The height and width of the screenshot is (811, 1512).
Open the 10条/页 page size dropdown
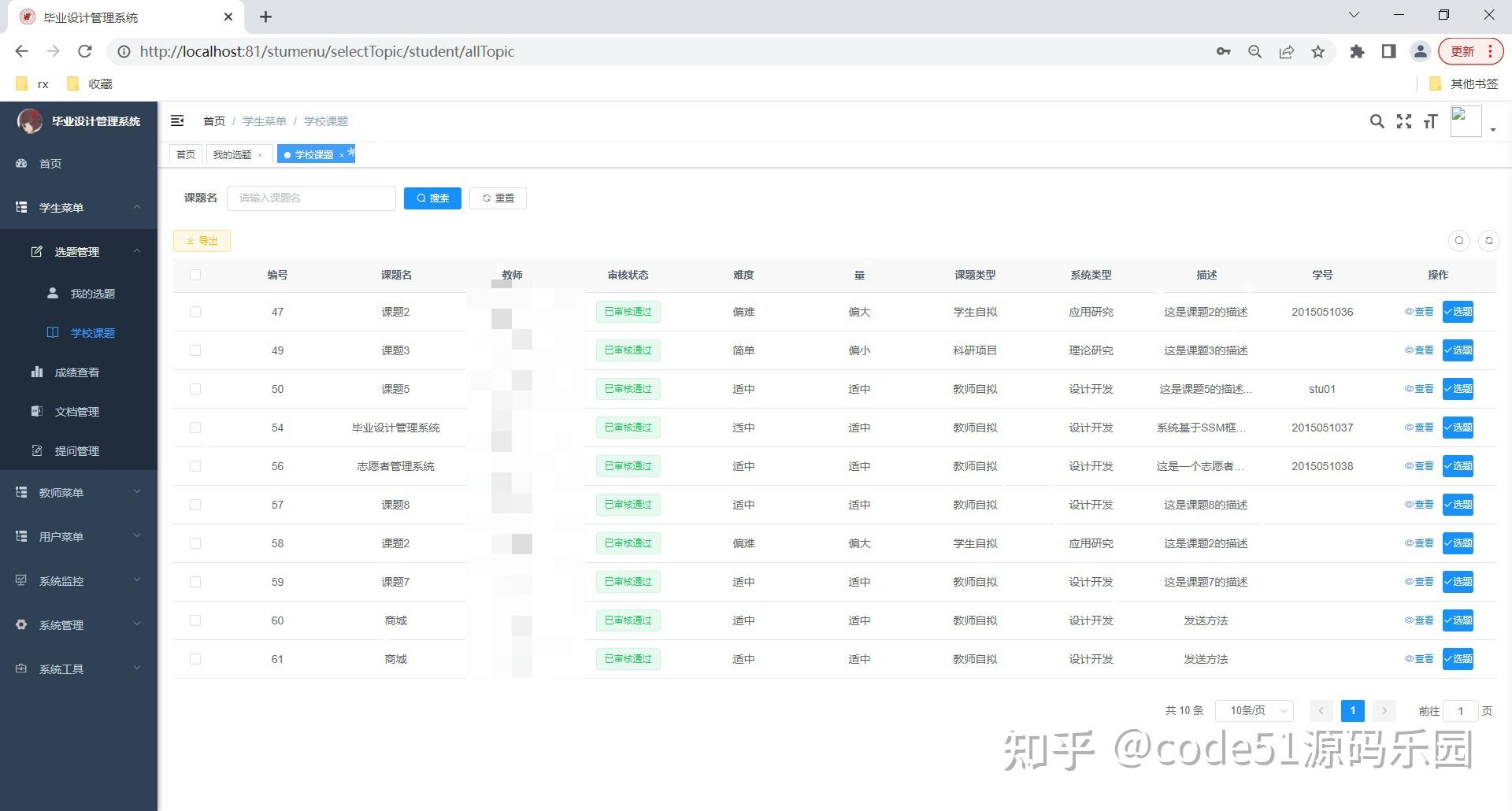click(1254, 710)
